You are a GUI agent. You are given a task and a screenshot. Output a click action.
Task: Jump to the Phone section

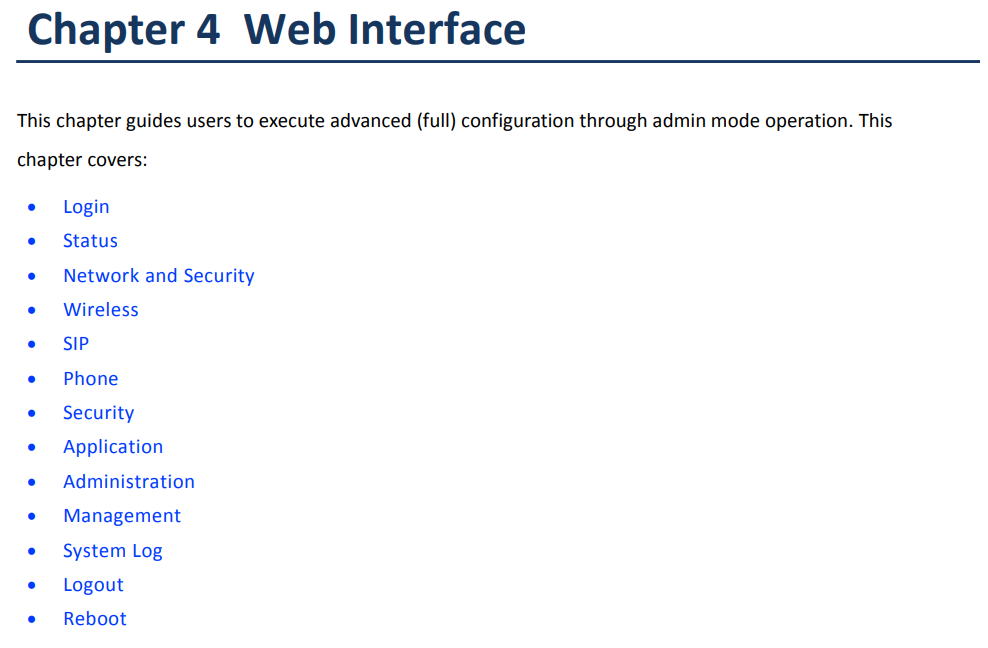point(91,378)
